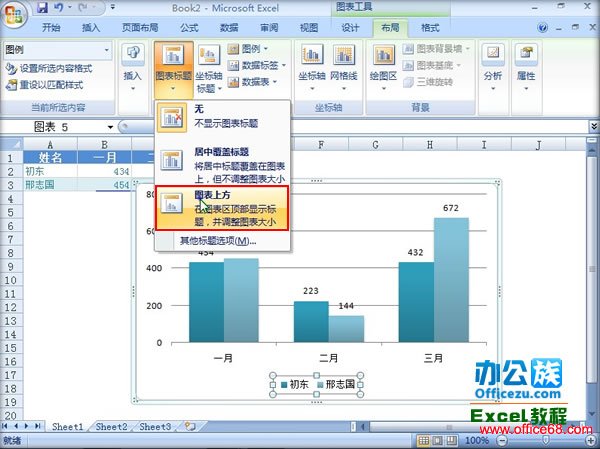Open 其他标题选项(M)...
600x449 pixels.
pos(218,241)
